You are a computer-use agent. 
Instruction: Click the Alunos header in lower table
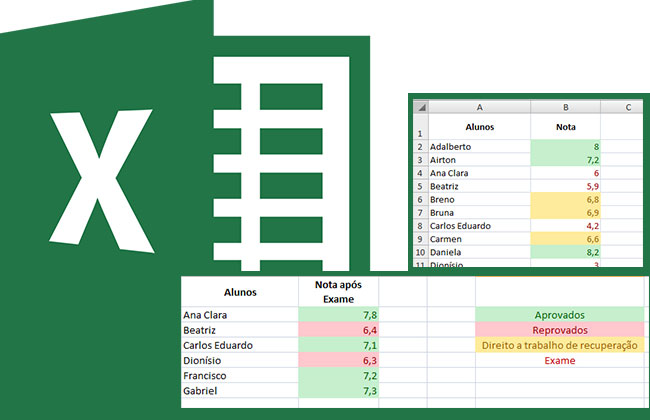tap(240, 292)
